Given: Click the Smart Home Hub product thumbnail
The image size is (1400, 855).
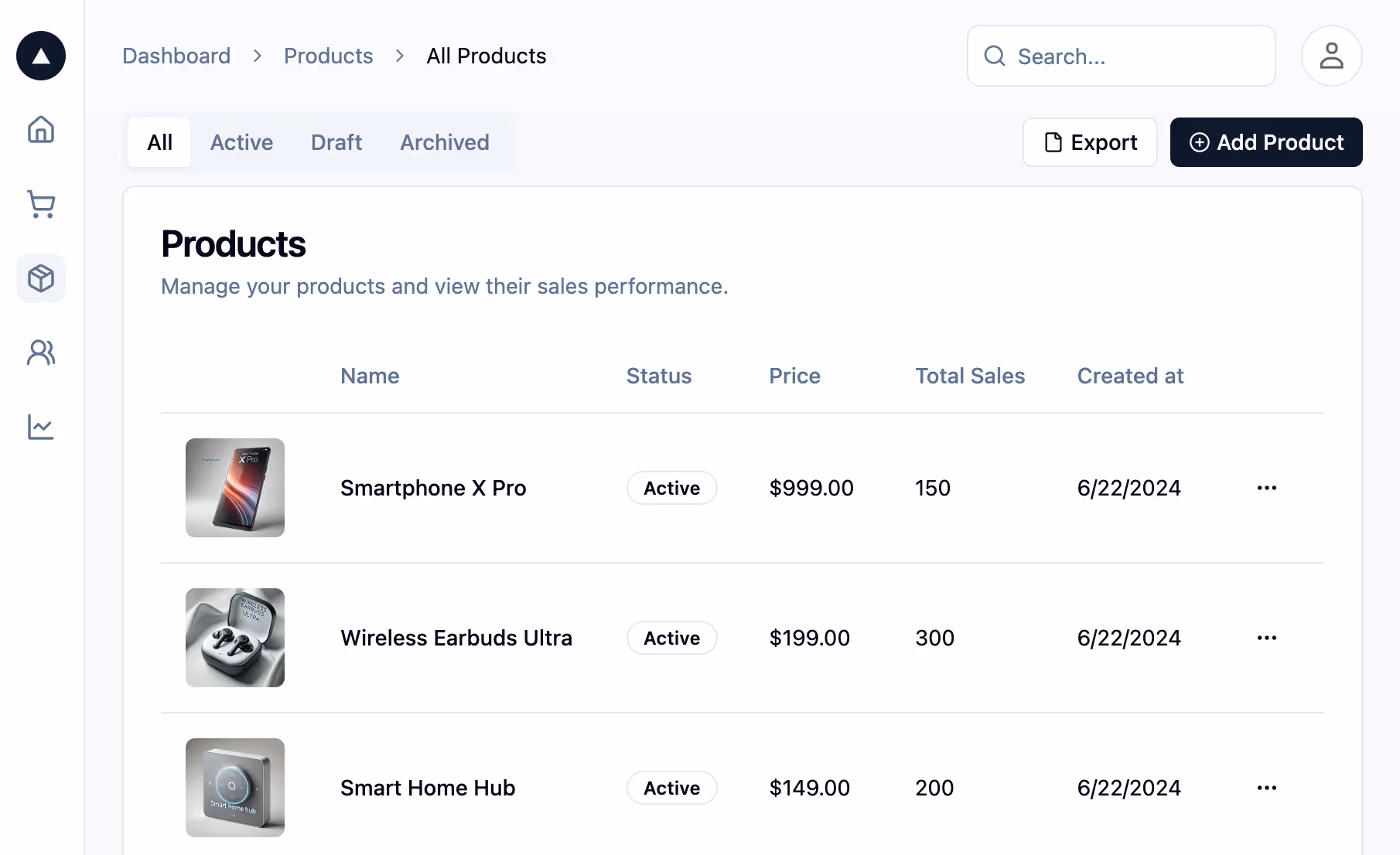Looking at the screenshot, I should coord(234,788).
